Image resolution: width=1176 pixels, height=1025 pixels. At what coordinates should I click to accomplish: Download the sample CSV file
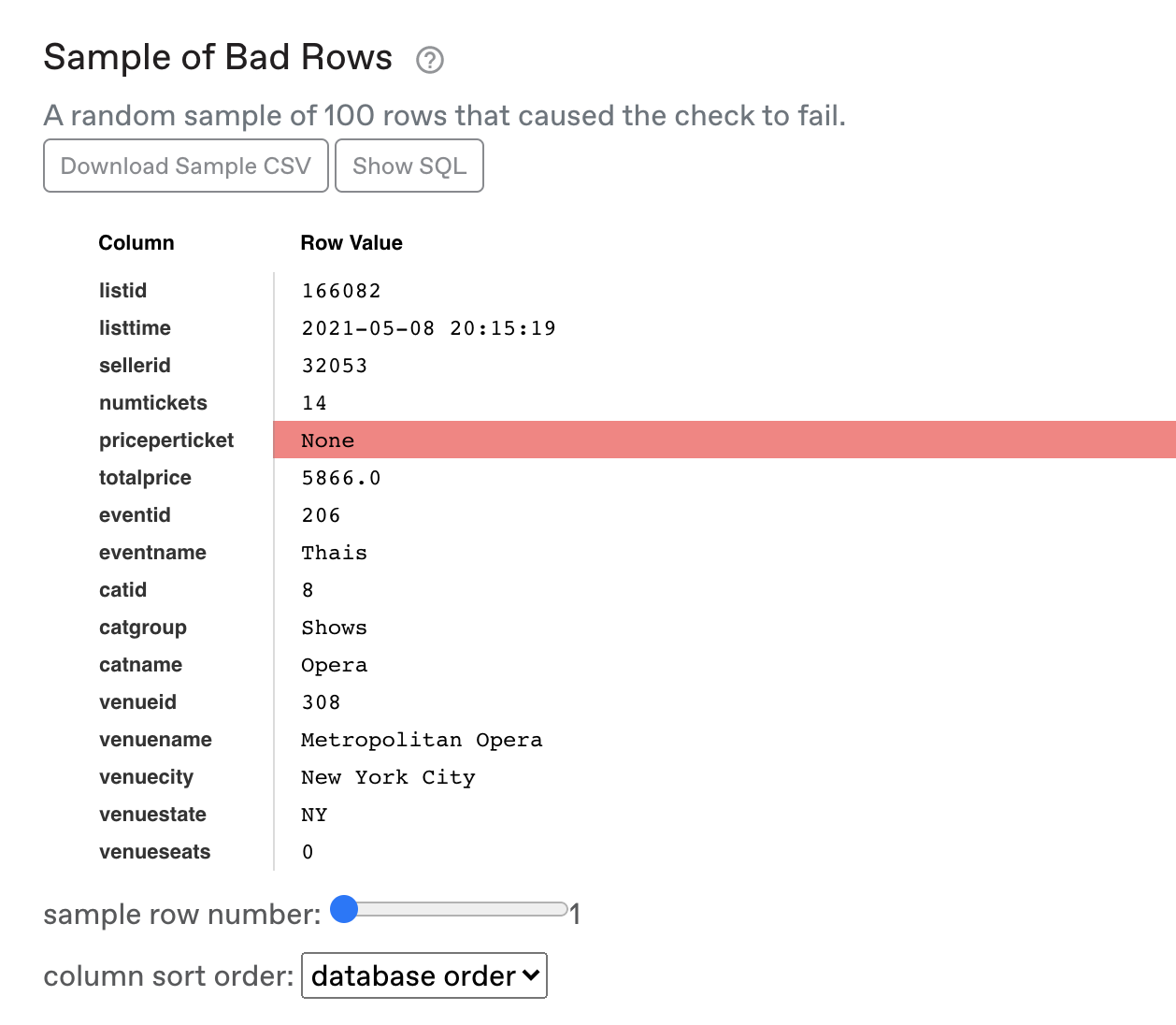pyautogui.click(x=186, y=166)
